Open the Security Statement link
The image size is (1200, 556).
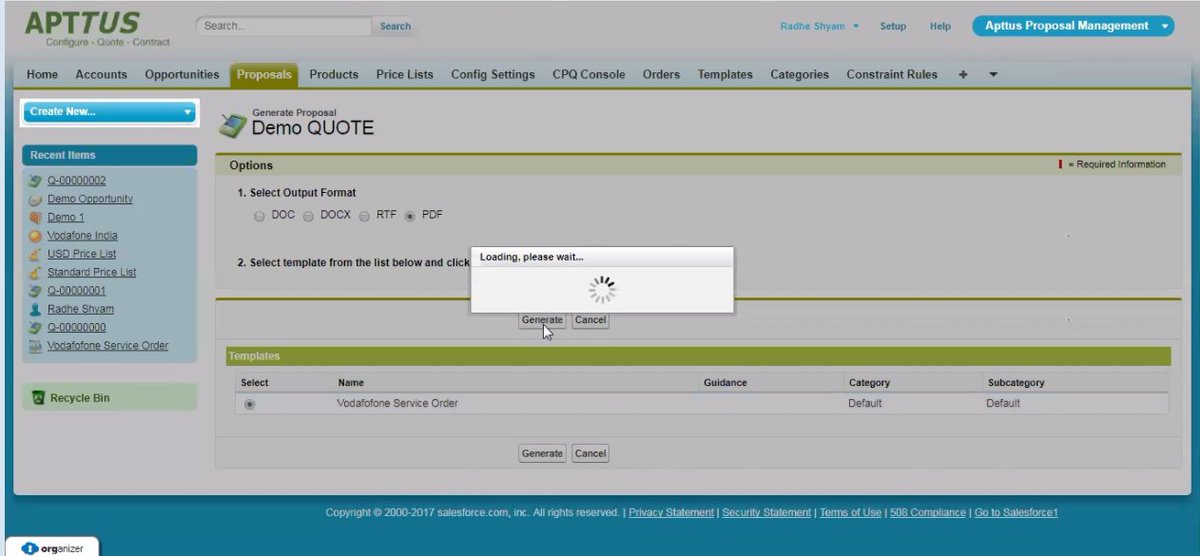(x=767, y=512)
